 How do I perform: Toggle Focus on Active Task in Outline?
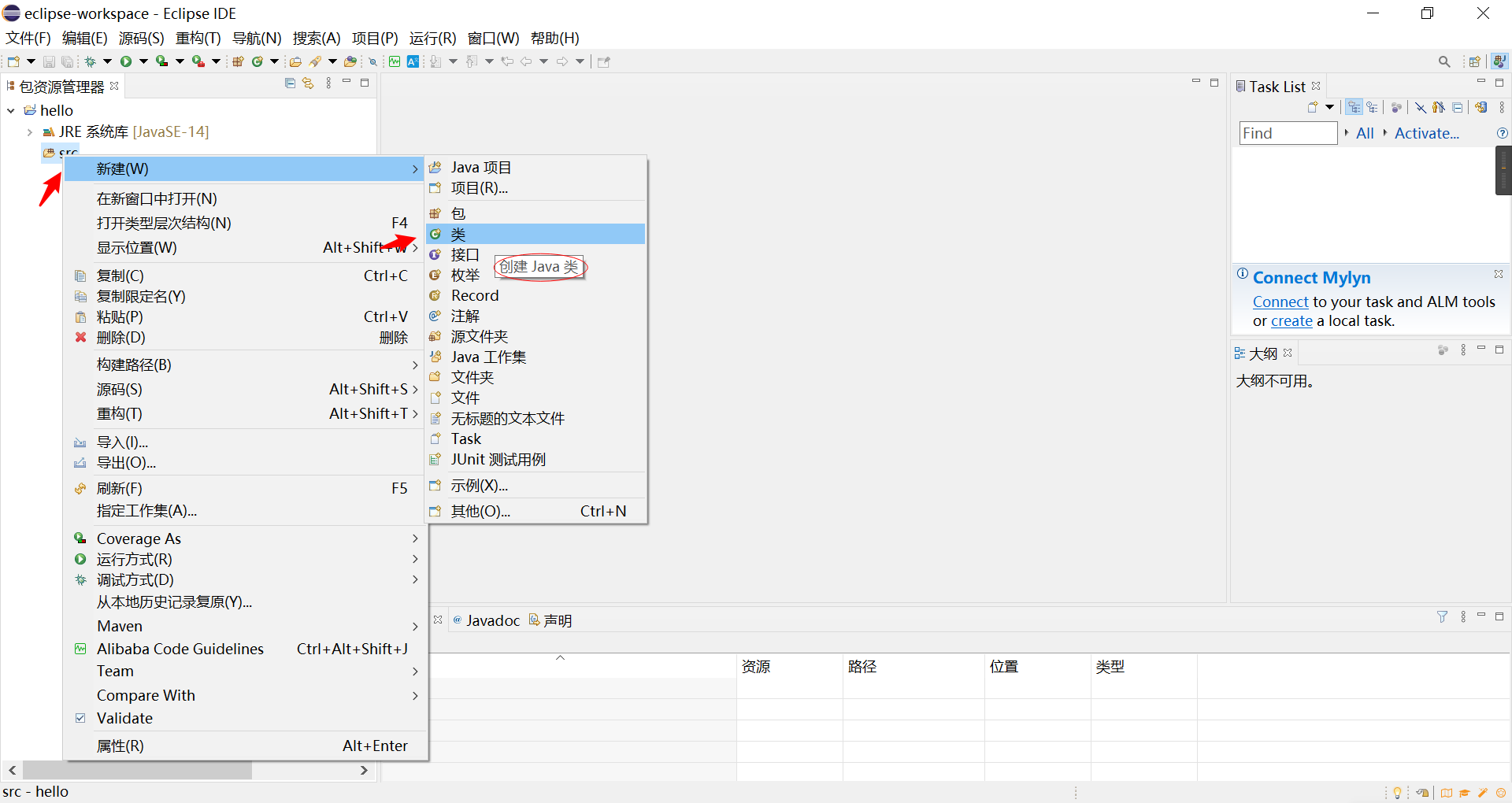[1443, 350]
